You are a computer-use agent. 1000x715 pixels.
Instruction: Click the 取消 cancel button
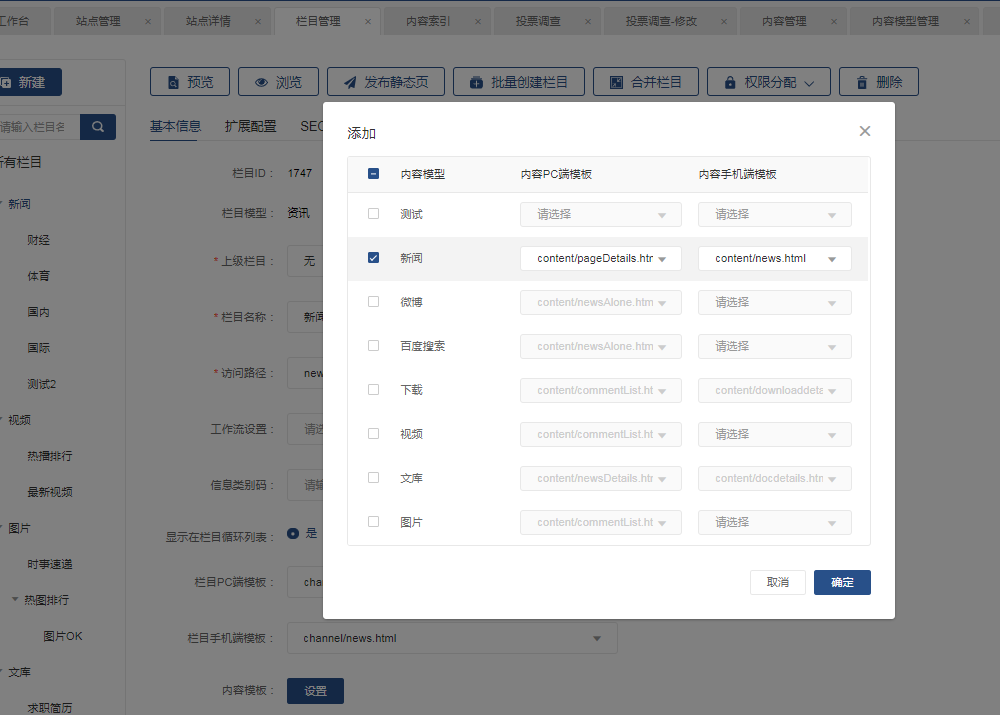pos(777,582)
